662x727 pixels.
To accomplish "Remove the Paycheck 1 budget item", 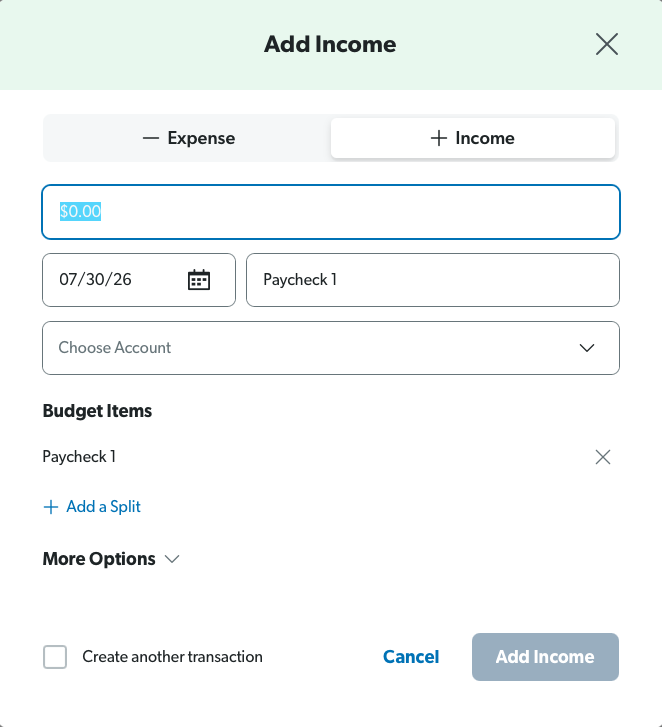I will tap(603, 457).
